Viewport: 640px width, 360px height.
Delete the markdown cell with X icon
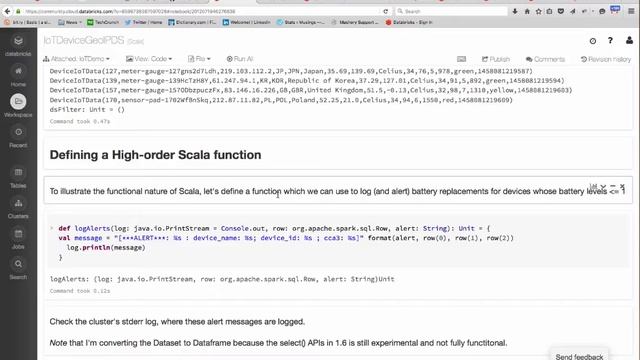pos(622,186)
